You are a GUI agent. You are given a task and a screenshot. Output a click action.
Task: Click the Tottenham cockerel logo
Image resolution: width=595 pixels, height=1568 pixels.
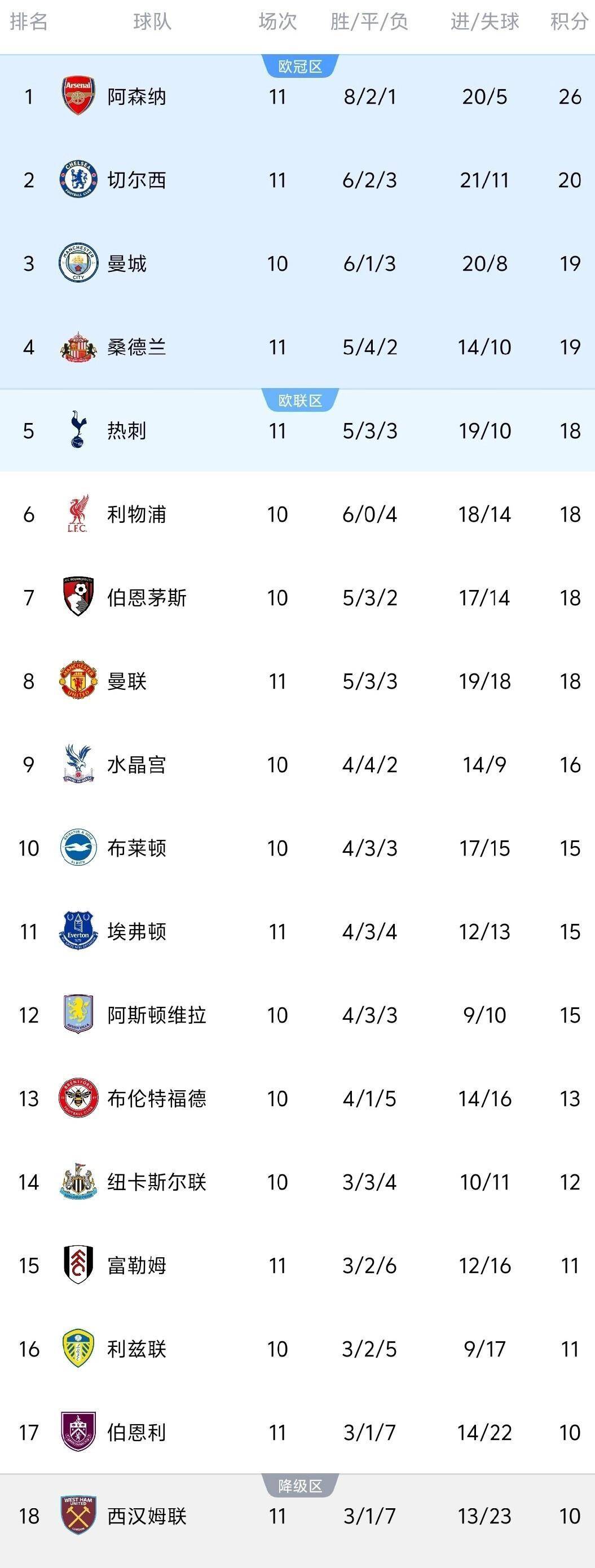click(78, 430)
